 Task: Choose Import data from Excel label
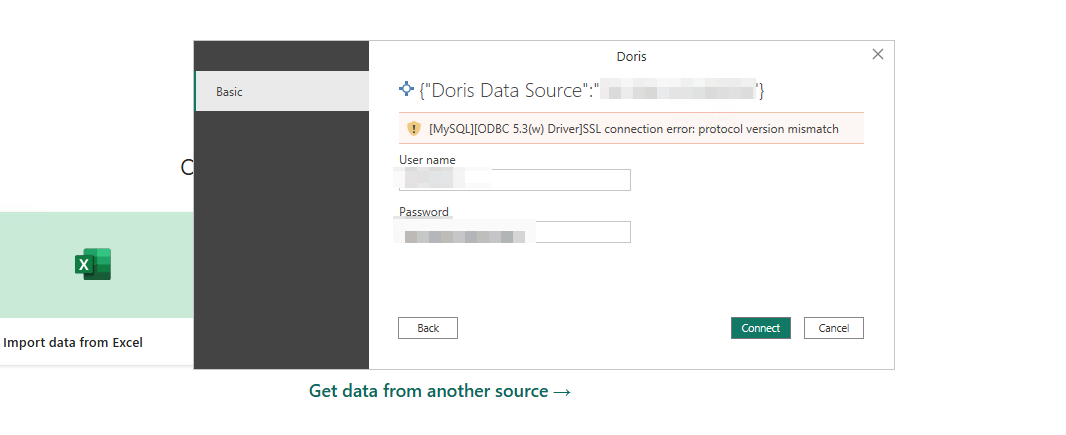[73, 342]
